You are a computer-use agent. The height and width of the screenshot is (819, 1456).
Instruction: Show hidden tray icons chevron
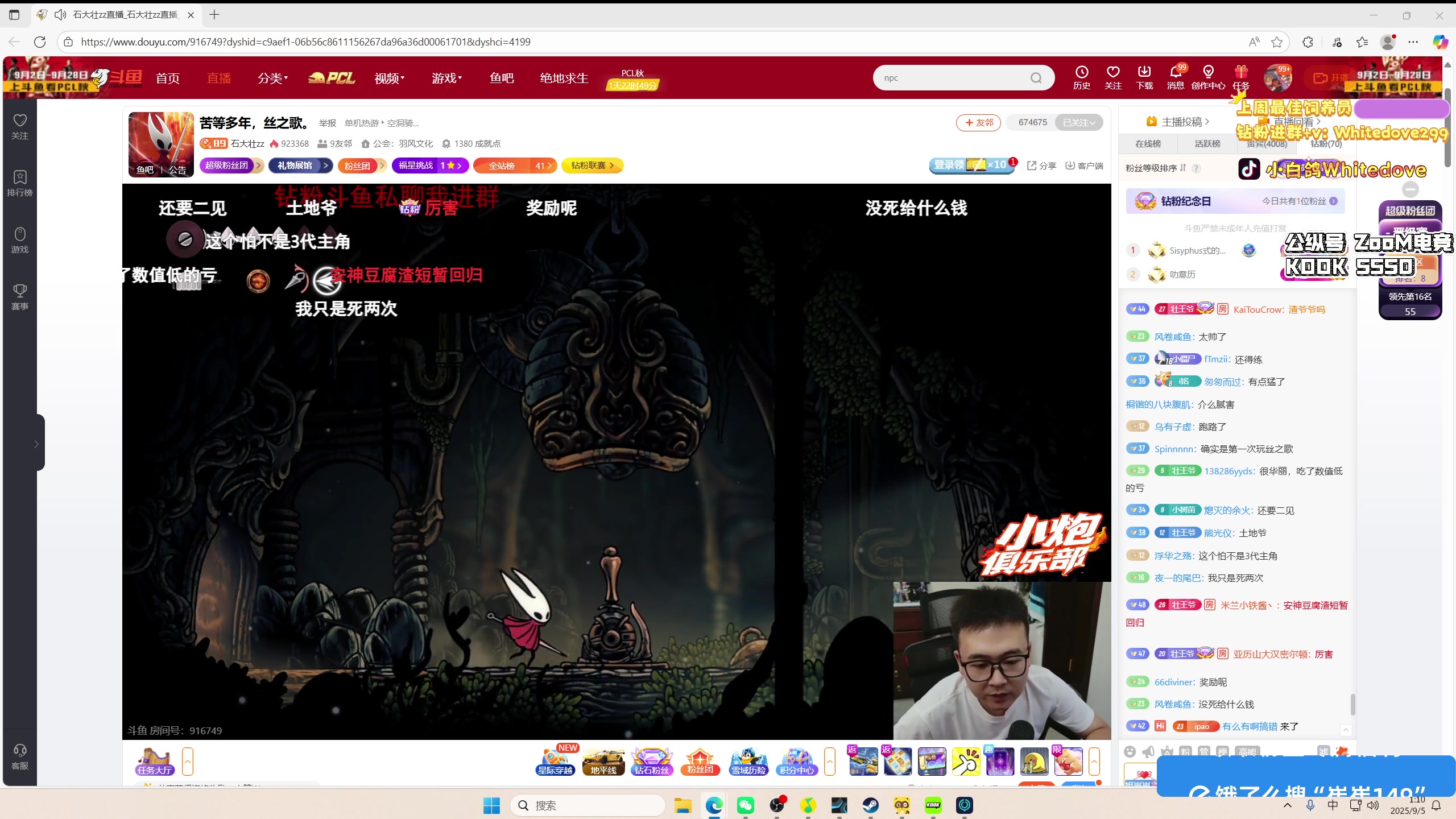(1288, 805)
